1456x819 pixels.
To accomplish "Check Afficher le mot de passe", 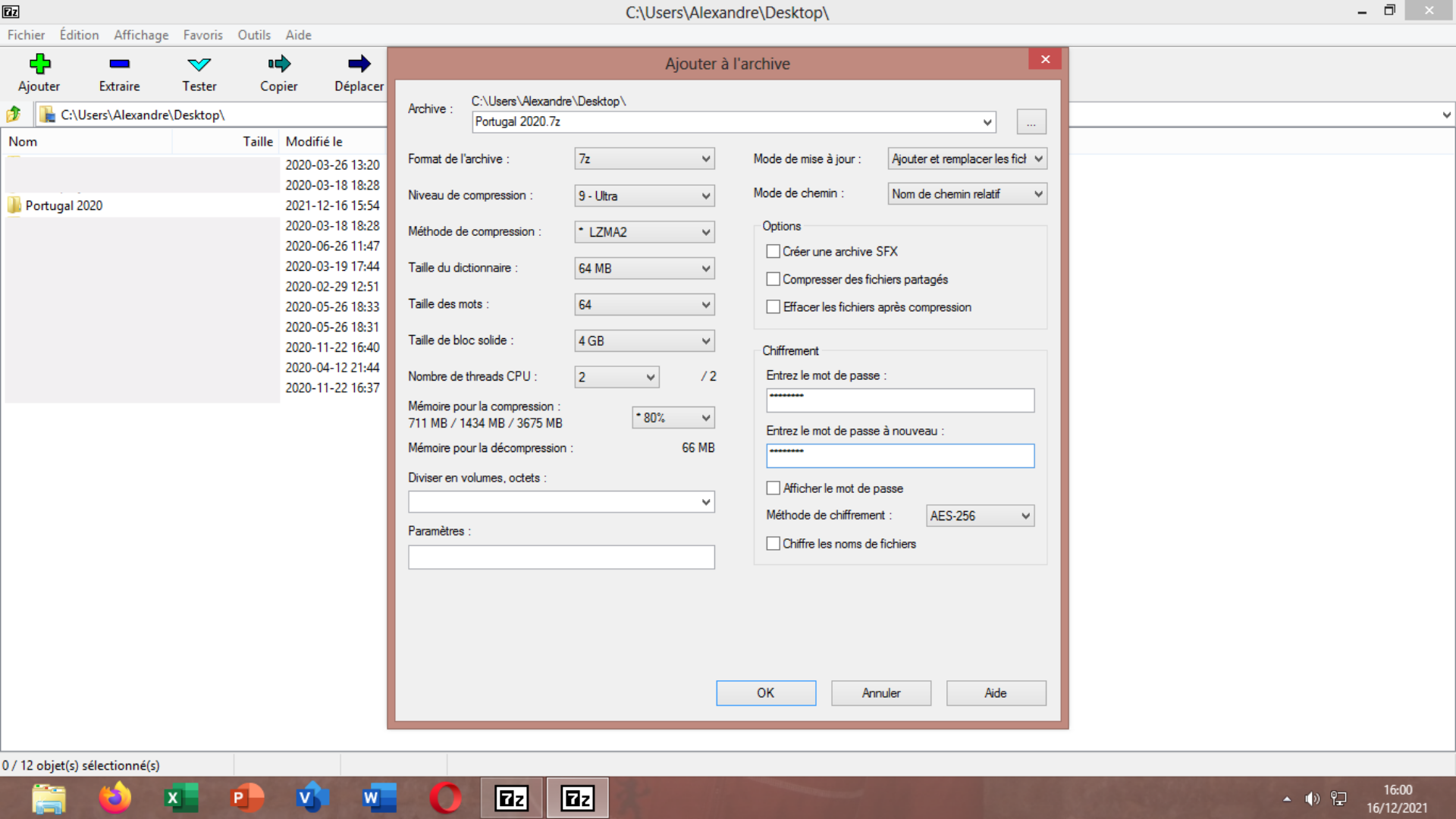I will coord(773,488).
